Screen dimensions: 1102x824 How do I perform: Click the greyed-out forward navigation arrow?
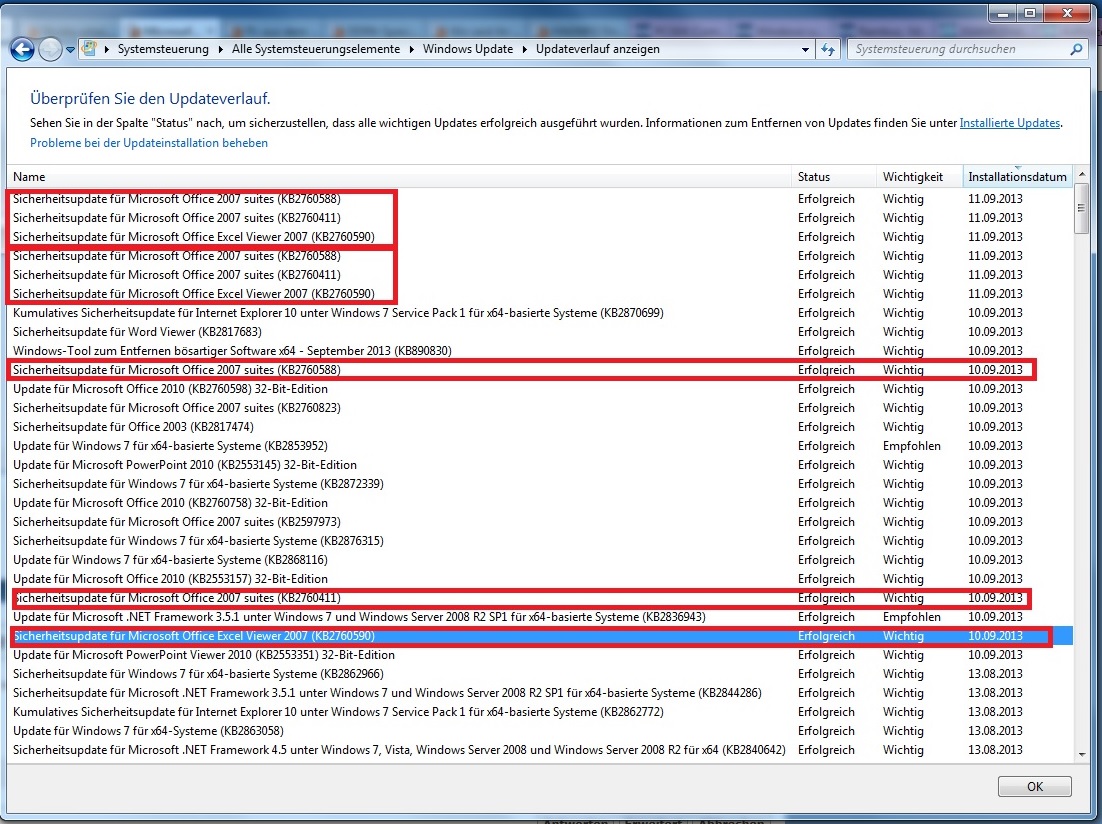pyautogui.click(x=50, y=49)
